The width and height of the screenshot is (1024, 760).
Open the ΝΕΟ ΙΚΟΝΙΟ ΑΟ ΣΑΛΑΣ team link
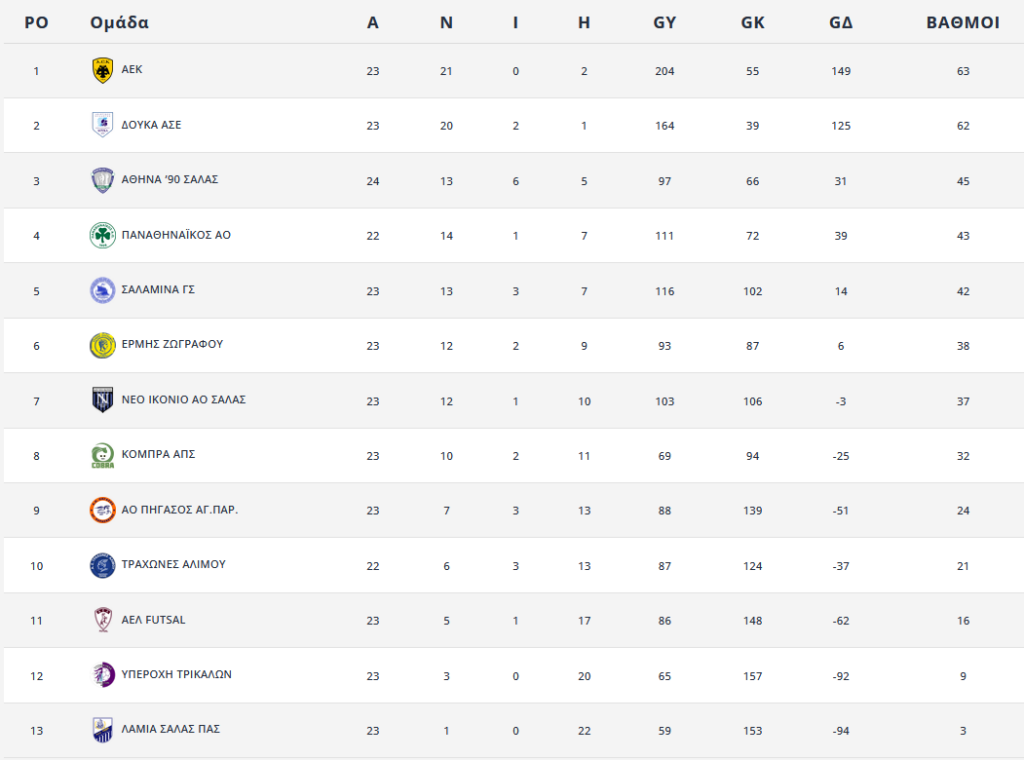(184, 400)
